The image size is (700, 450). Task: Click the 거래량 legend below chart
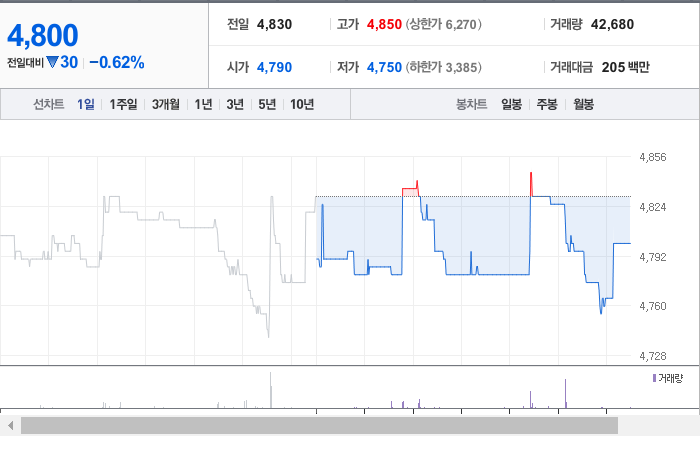coord(668,379)
